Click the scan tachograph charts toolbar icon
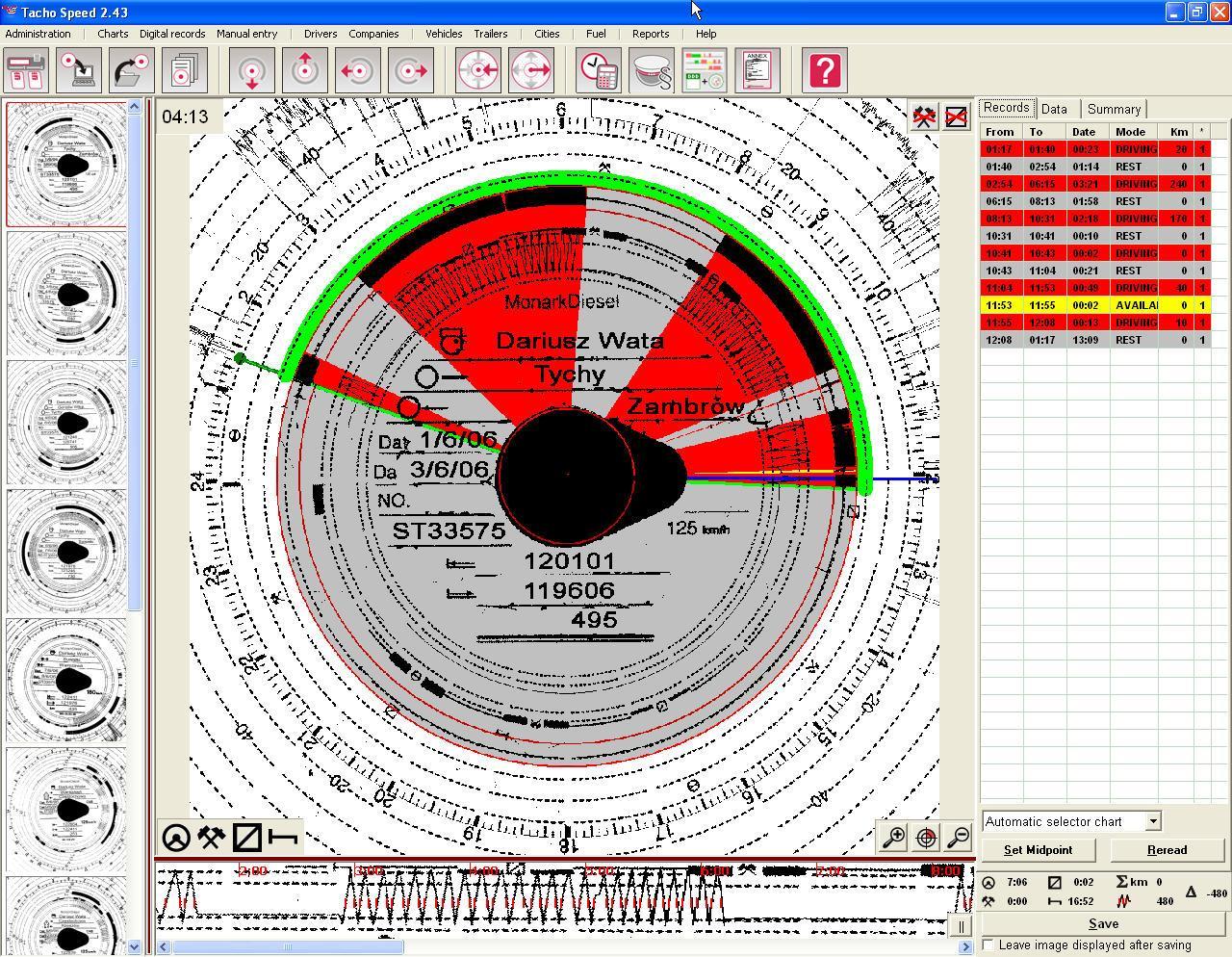1232x957 pixels. coord(27,71)
